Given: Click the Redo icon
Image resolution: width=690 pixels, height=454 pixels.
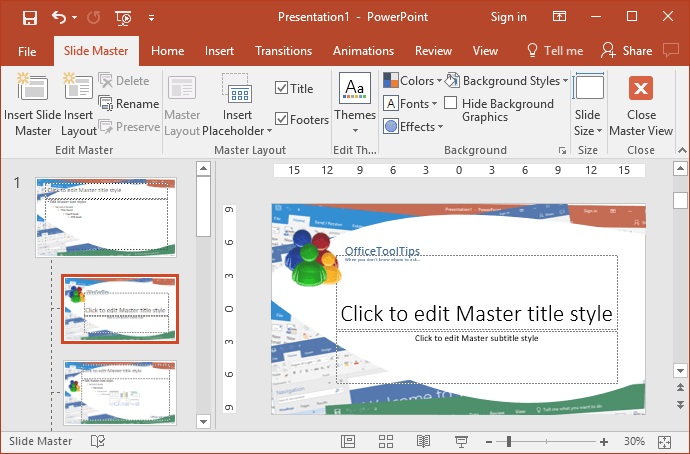Looking at the screenshot, I should [93, 18].
